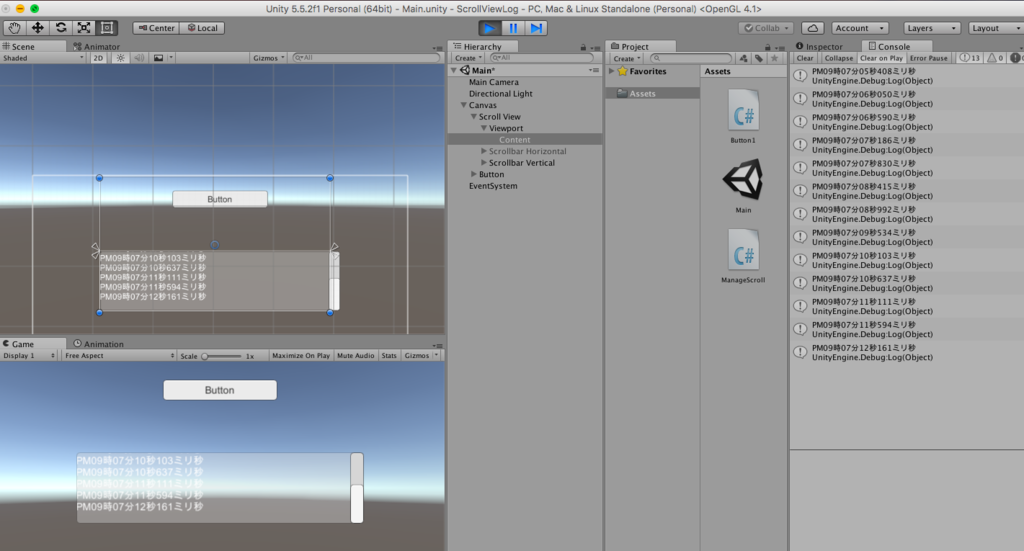The image size is (1024, 551).
Task: Toggle Mute Audio in Game view
Action: (355, 356)
